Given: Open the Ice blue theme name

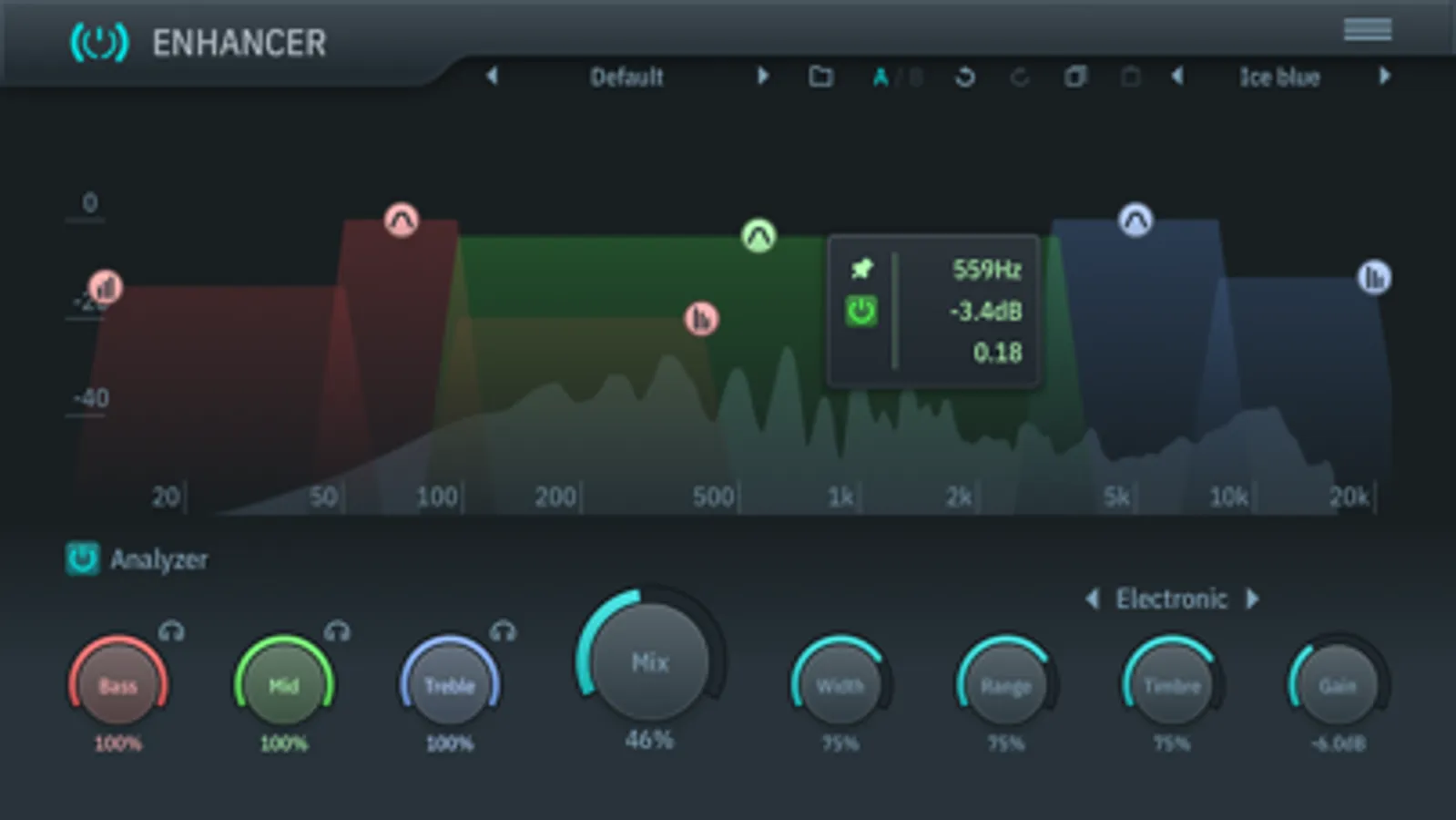Looking at the screenshot, I should tap(1279, 77).
